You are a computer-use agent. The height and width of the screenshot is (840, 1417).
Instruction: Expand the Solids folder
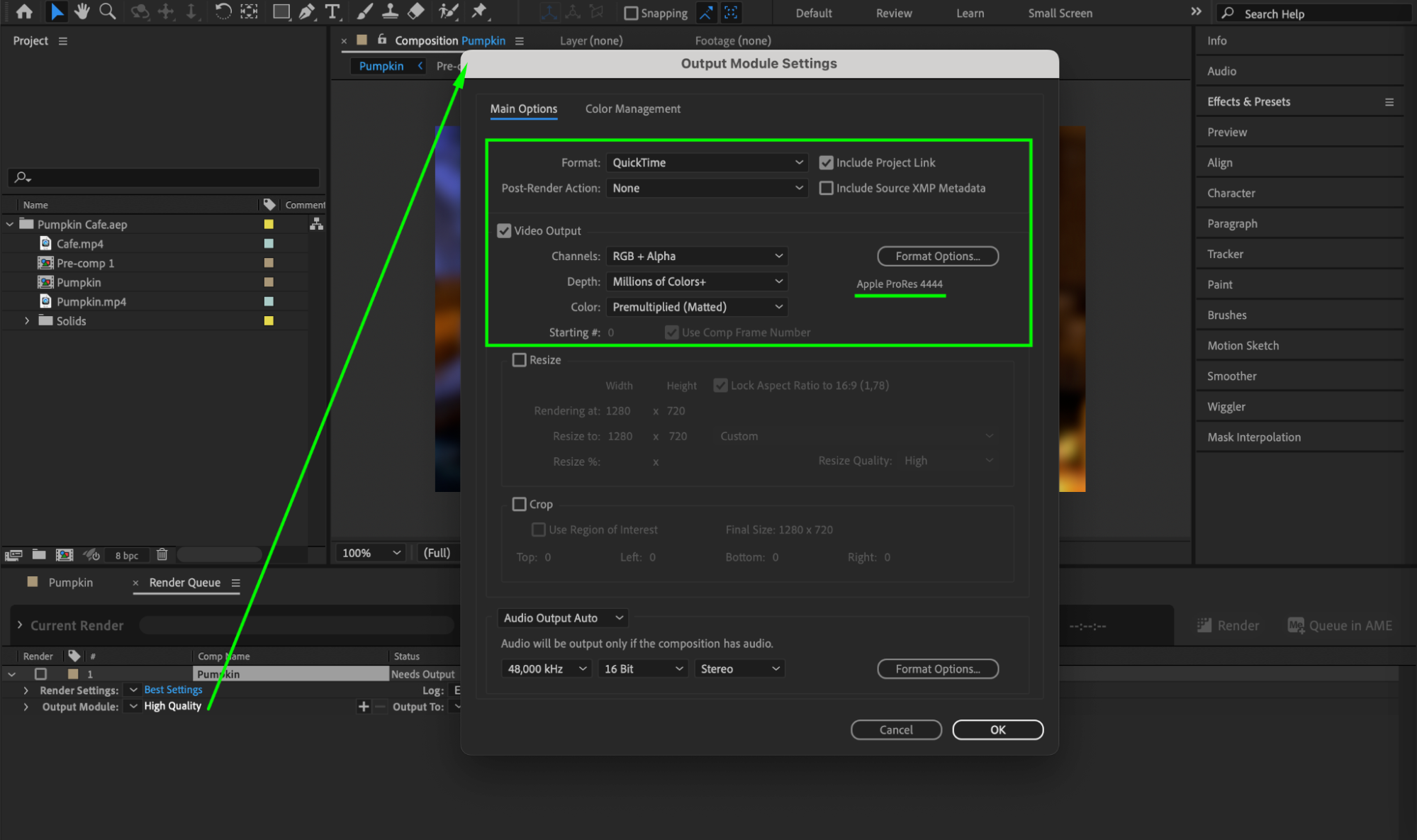(27, 321)
